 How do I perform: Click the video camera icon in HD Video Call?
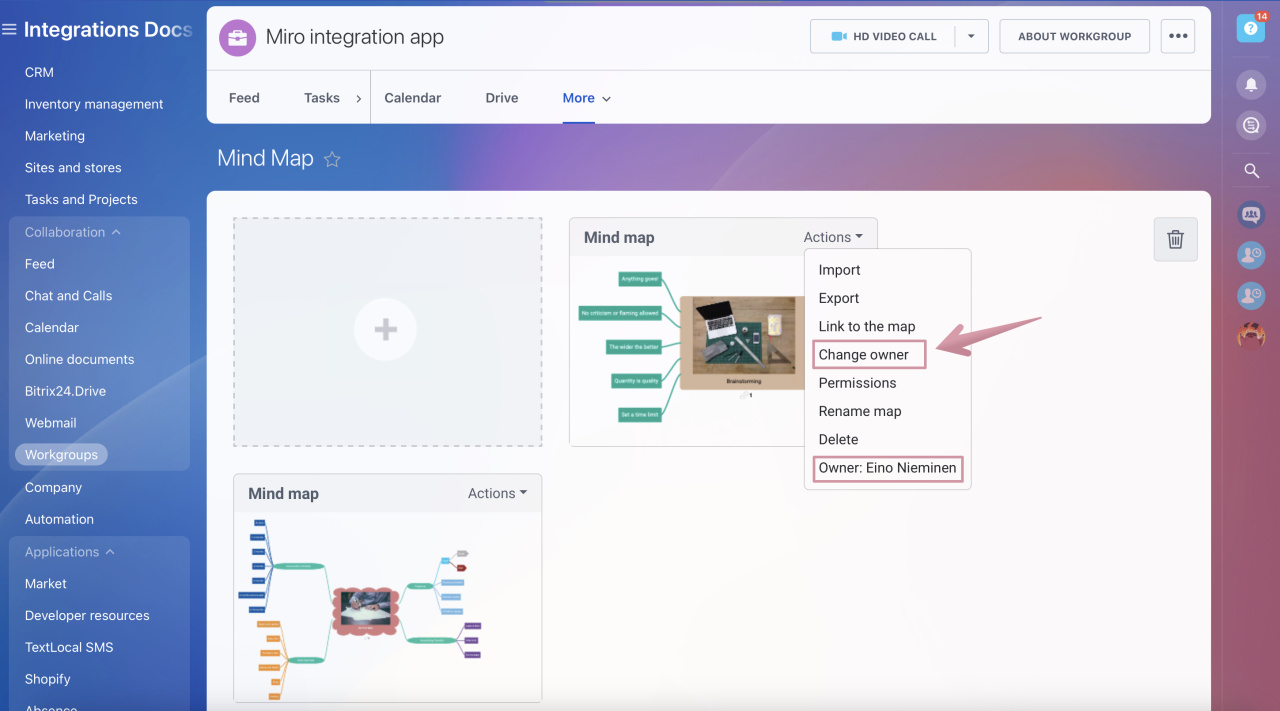[839, 36]
